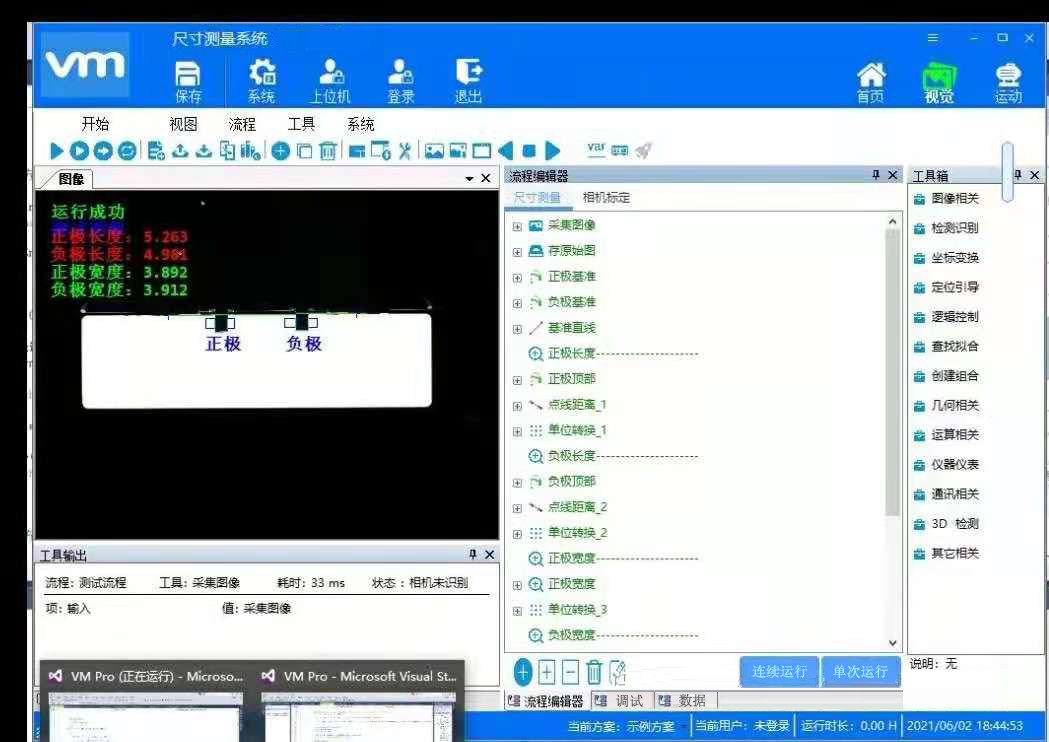This screenshot has height=742, width=1049.
Task: Click the scroll down arrow of flow editor
Action: point(892,642)
